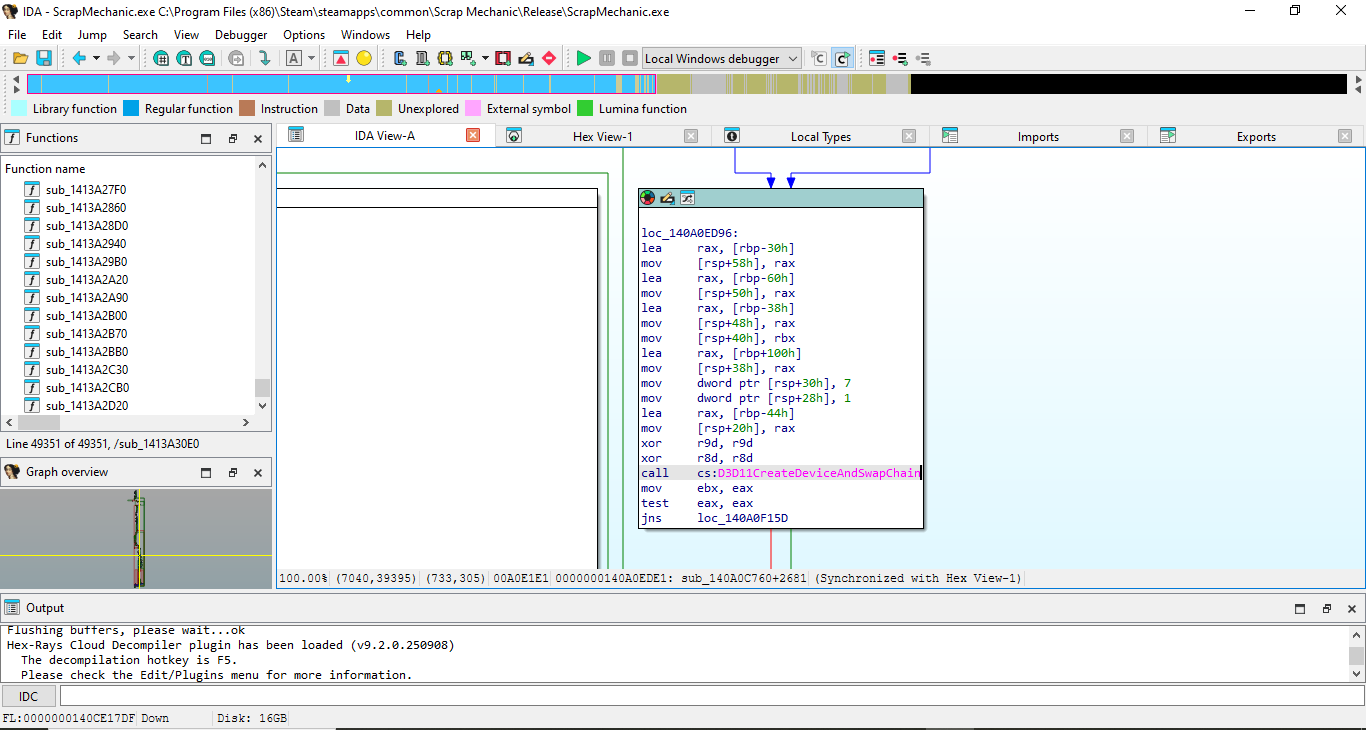
Task: Close the Imports tab
Action: (1127, 136)
